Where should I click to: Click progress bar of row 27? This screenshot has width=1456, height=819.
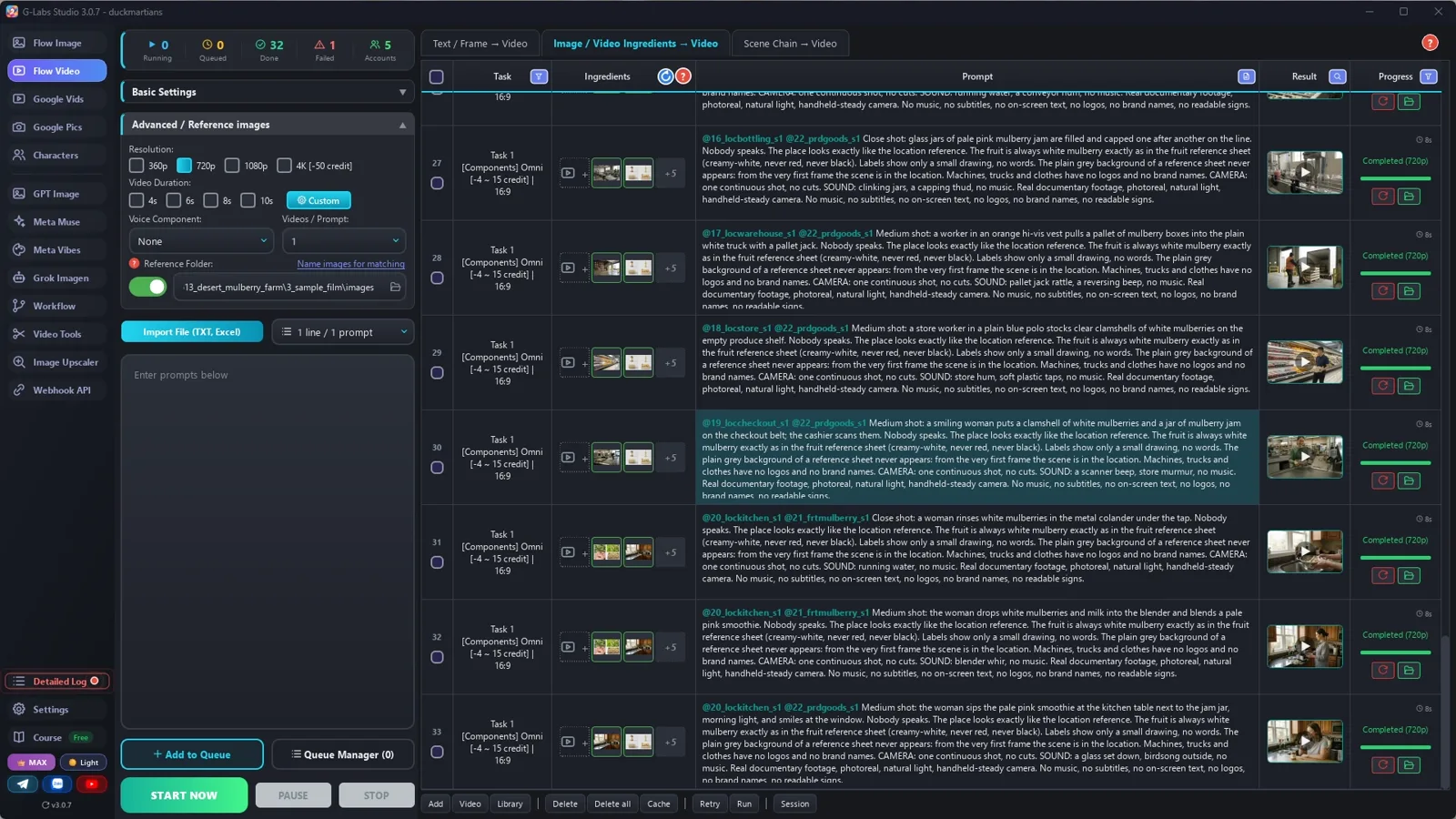tap(1395, 178)
